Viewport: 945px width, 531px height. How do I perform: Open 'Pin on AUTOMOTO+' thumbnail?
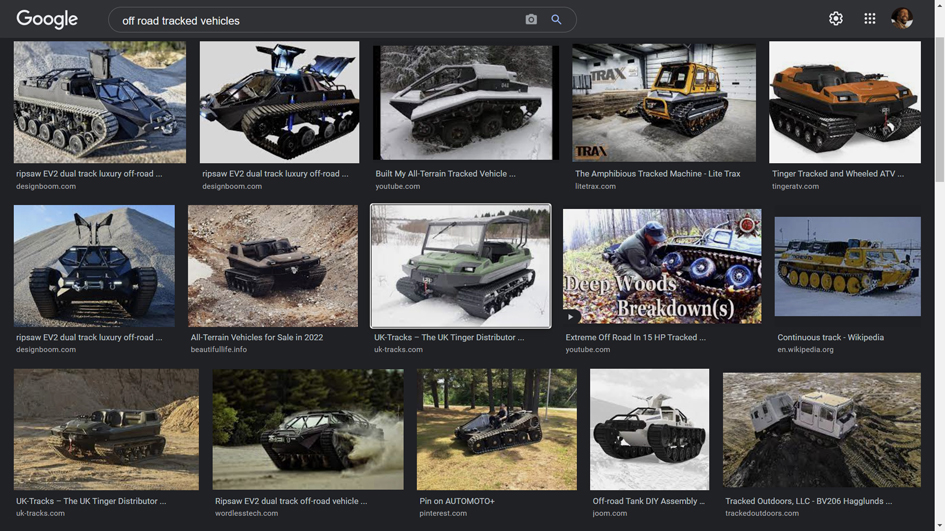point(497,429)
